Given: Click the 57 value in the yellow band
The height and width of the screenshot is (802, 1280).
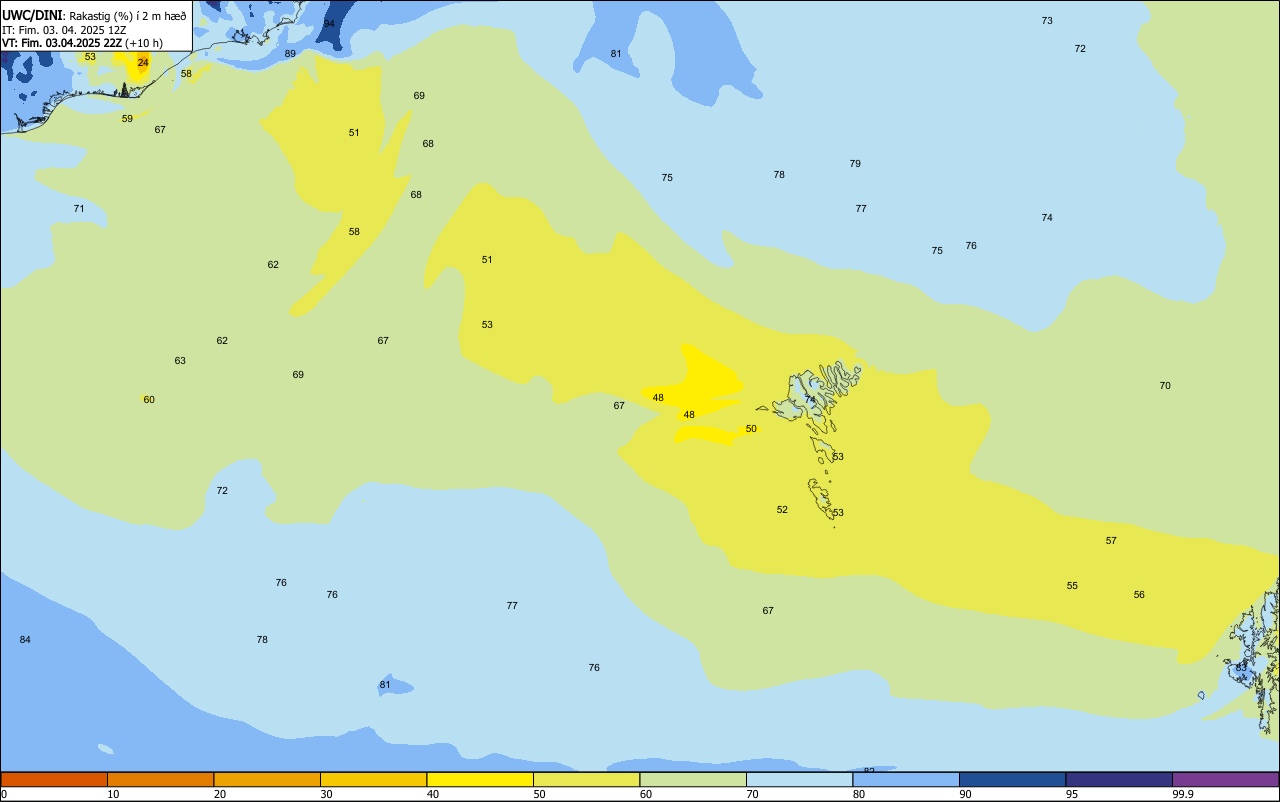Looking at the screenshot, I should 1111,540.
